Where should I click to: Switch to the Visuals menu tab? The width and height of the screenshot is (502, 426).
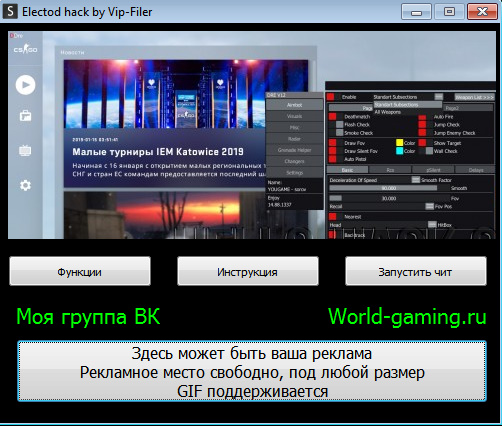point(295,116)
